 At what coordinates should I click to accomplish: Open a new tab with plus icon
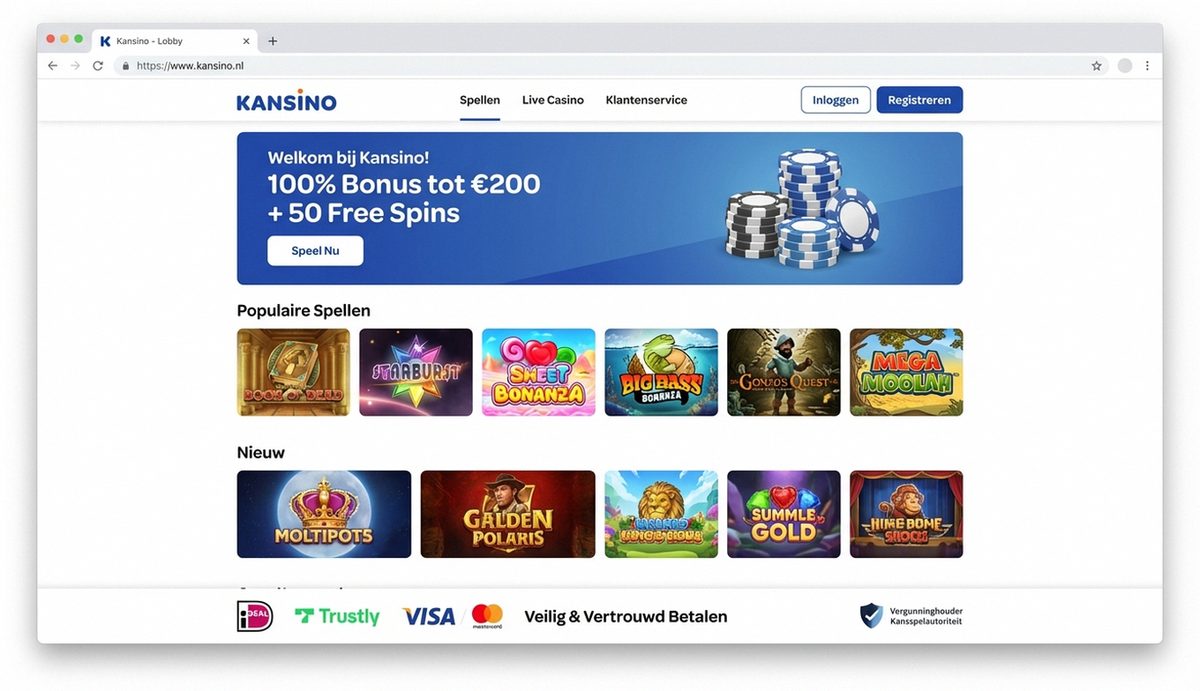(x=273, y=41)
